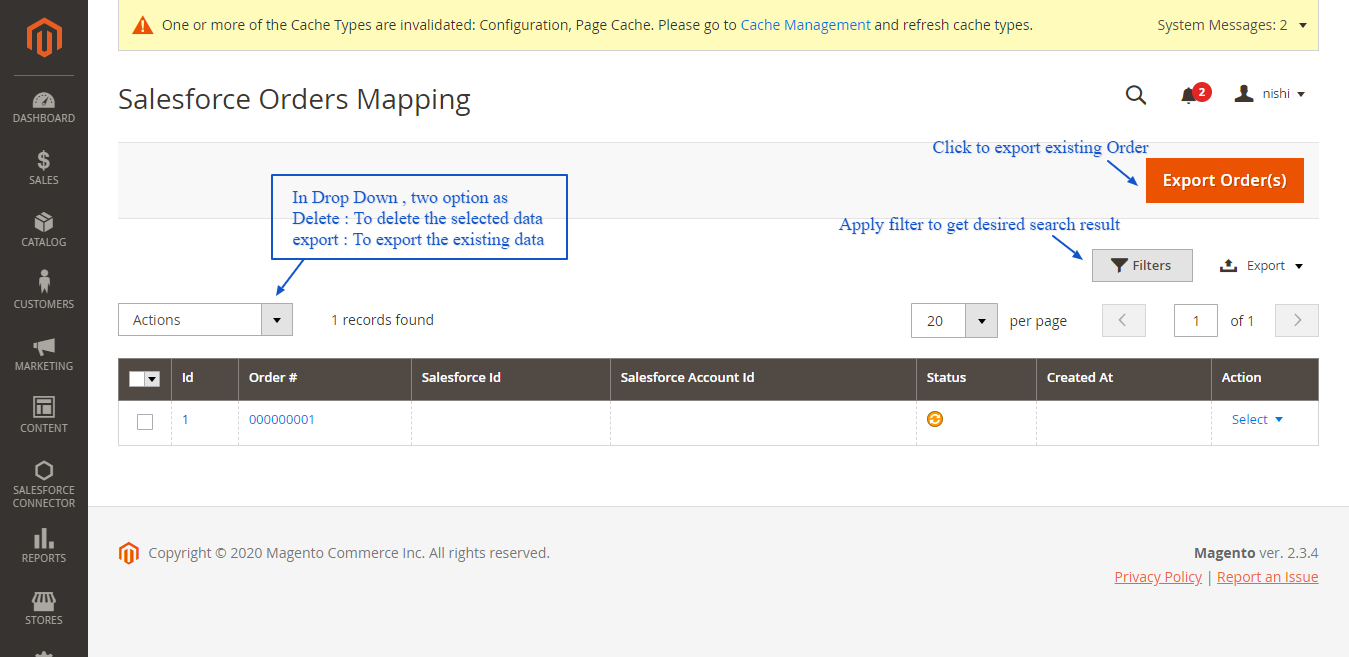
Task: Toggle the select-all header checkbox
Action: [138, 379]
